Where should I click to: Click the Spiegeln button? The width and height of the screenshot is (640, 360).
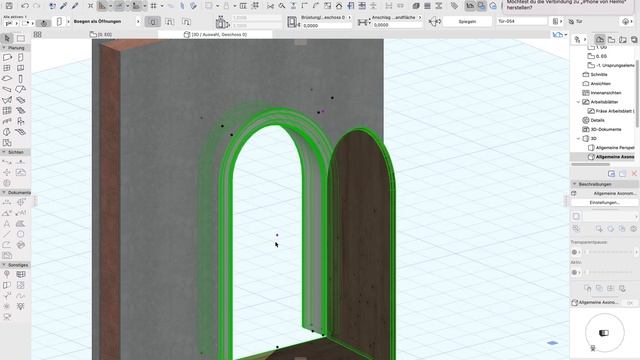tap(467, 21)
